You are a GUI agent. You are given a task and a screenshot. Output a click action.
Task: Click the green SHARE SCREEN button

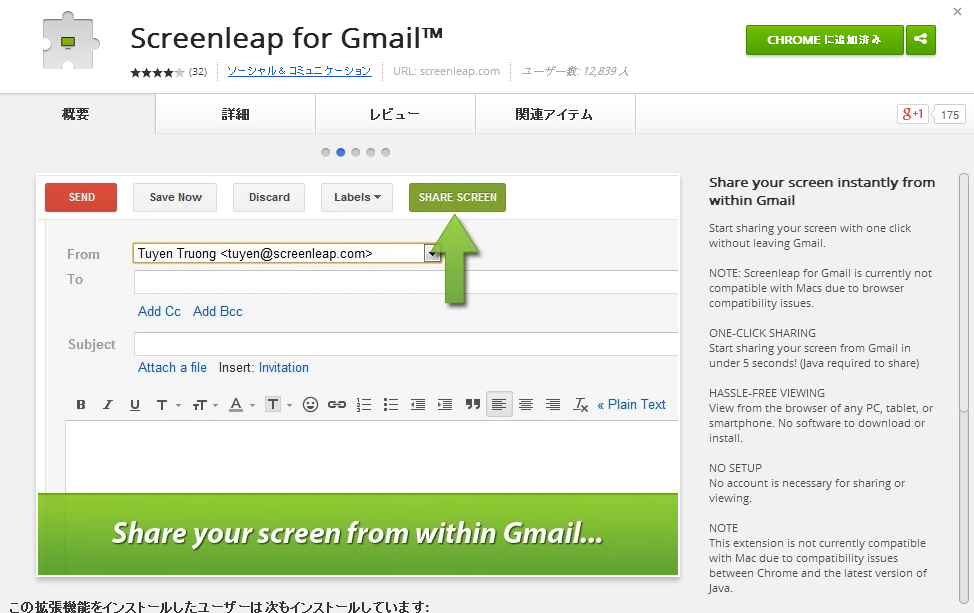pos(457,198)
